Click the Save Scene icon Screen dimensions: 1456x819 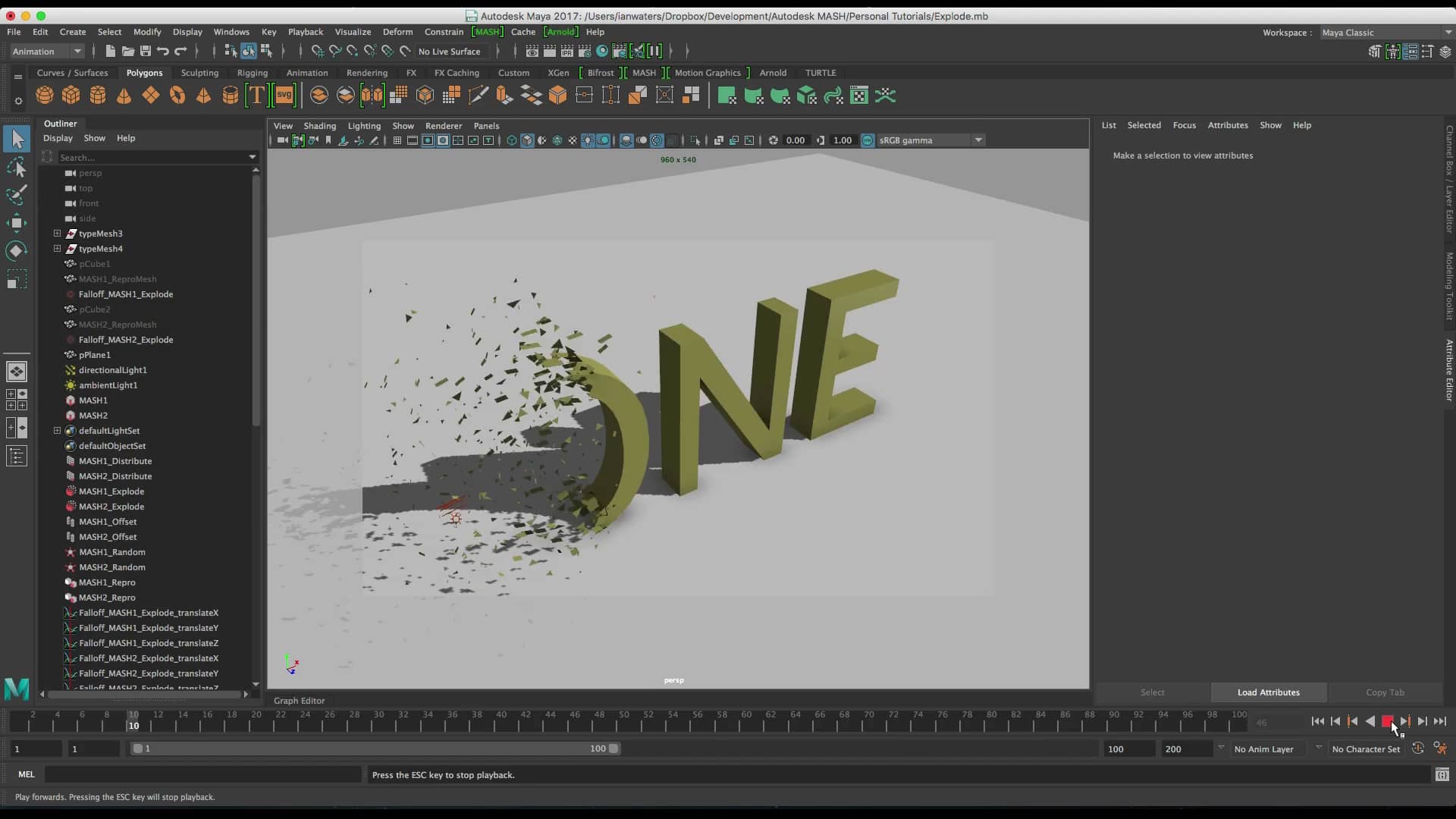point(146,51)
